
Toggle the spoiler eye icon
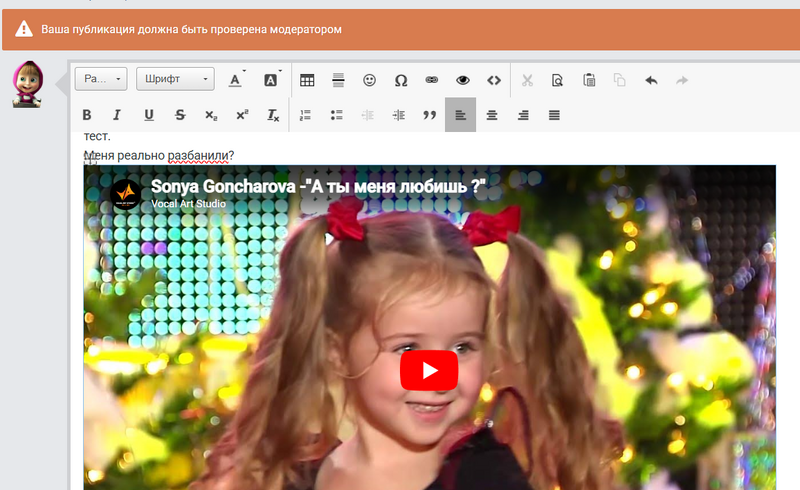coord(462,80)
